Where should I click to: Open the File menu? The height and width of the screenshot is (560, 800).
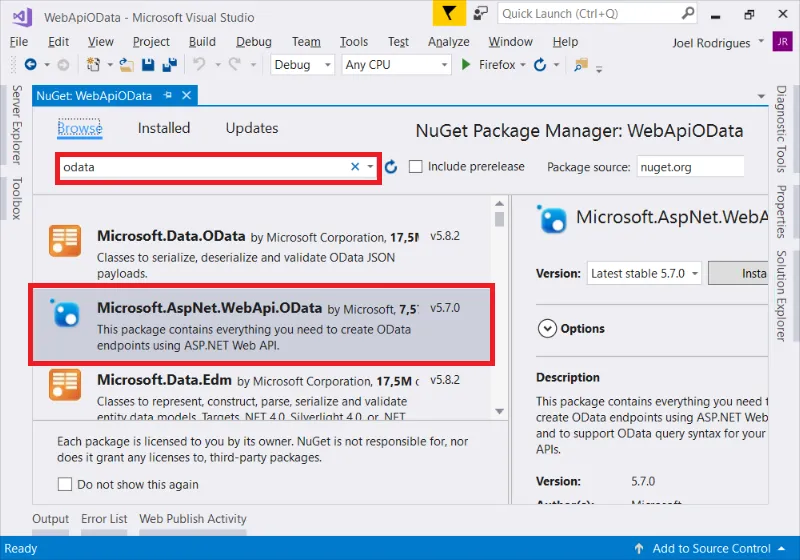pos(19,42)
